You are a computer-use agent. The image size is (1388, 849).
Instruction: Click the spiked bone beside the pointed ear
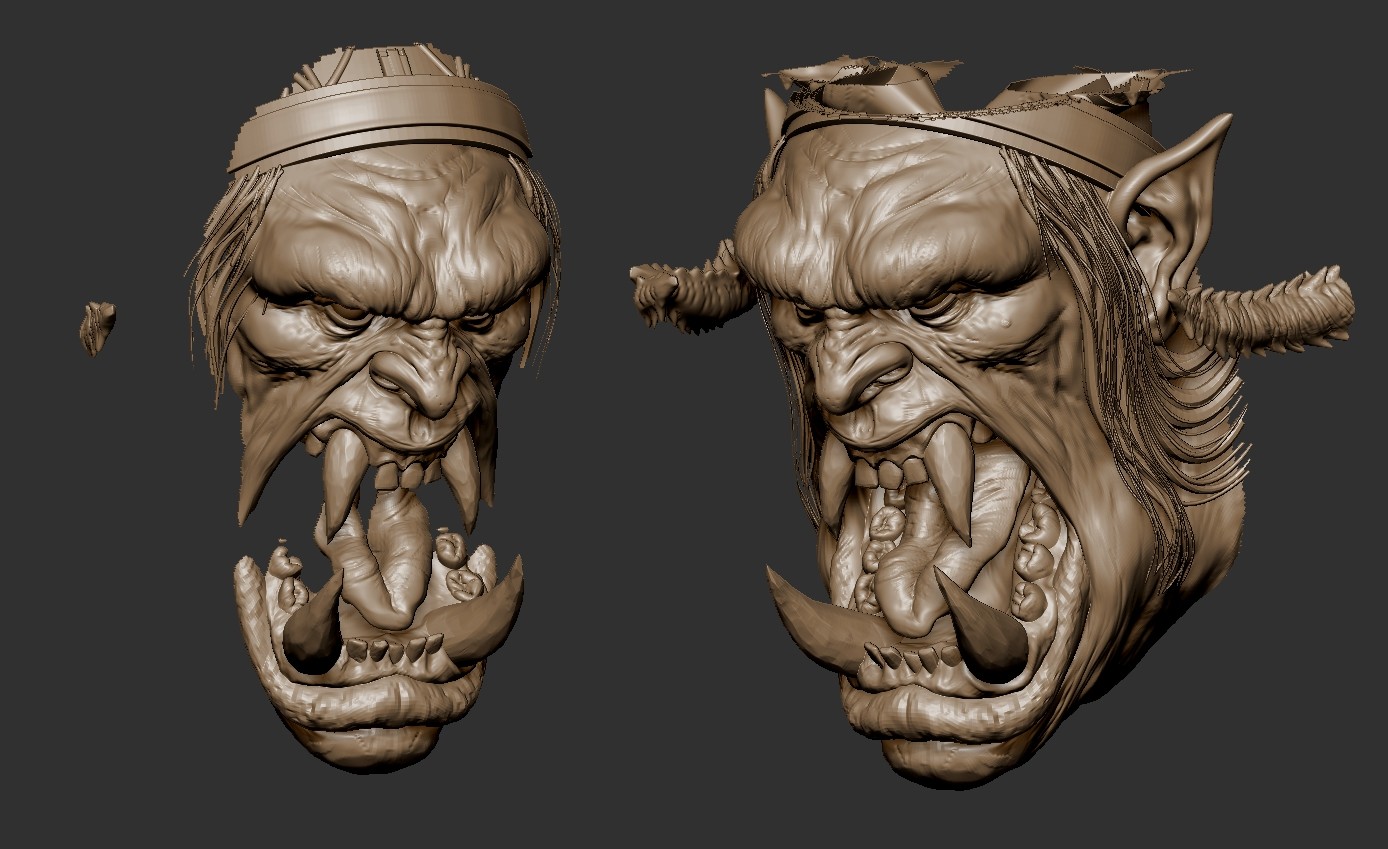click(1265, 310)
